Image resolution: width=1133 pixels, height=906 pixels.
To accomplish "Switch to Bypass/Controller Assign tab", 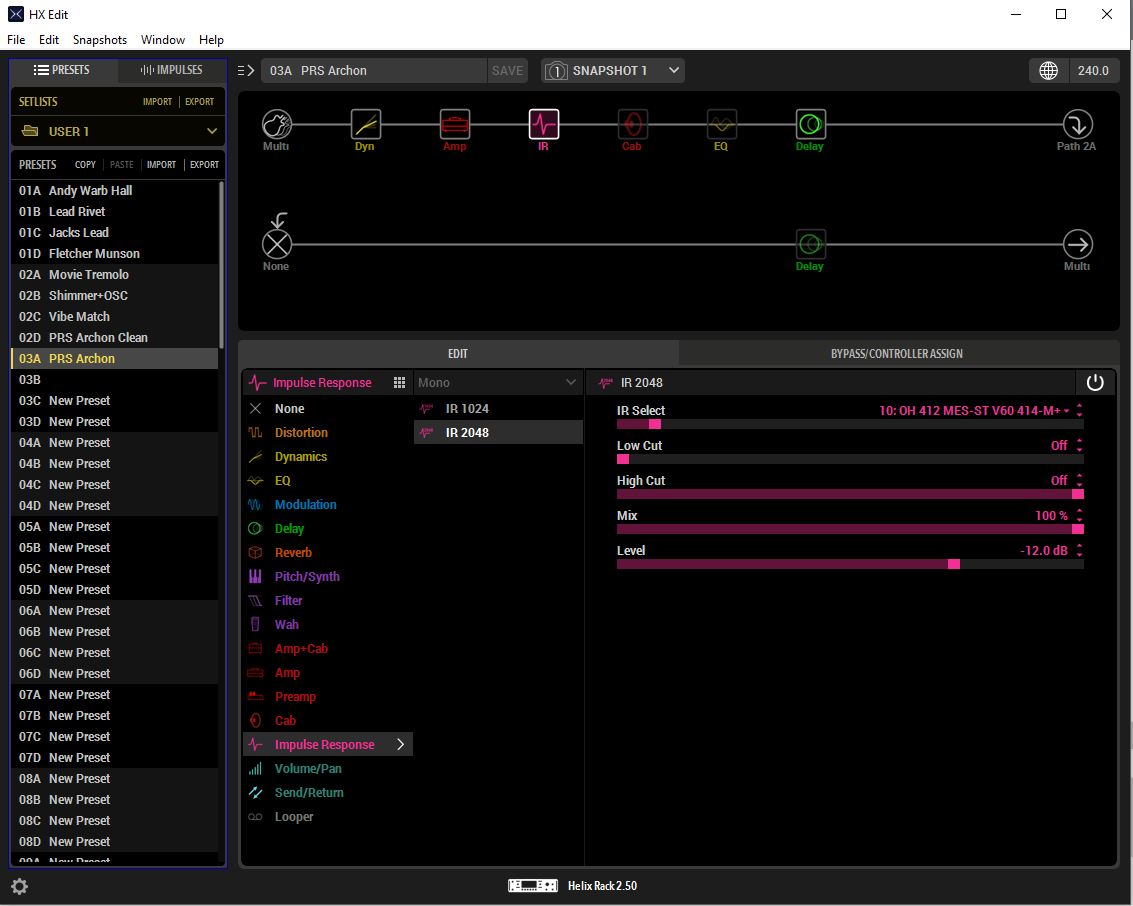I will click(x=897, y=354).
